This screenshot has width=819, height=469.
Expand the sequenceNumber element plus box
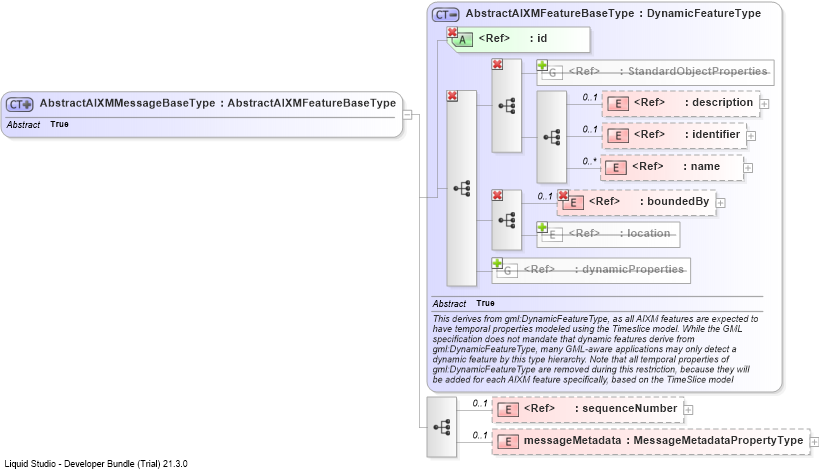pyautogui.click(x=688, y=410)
